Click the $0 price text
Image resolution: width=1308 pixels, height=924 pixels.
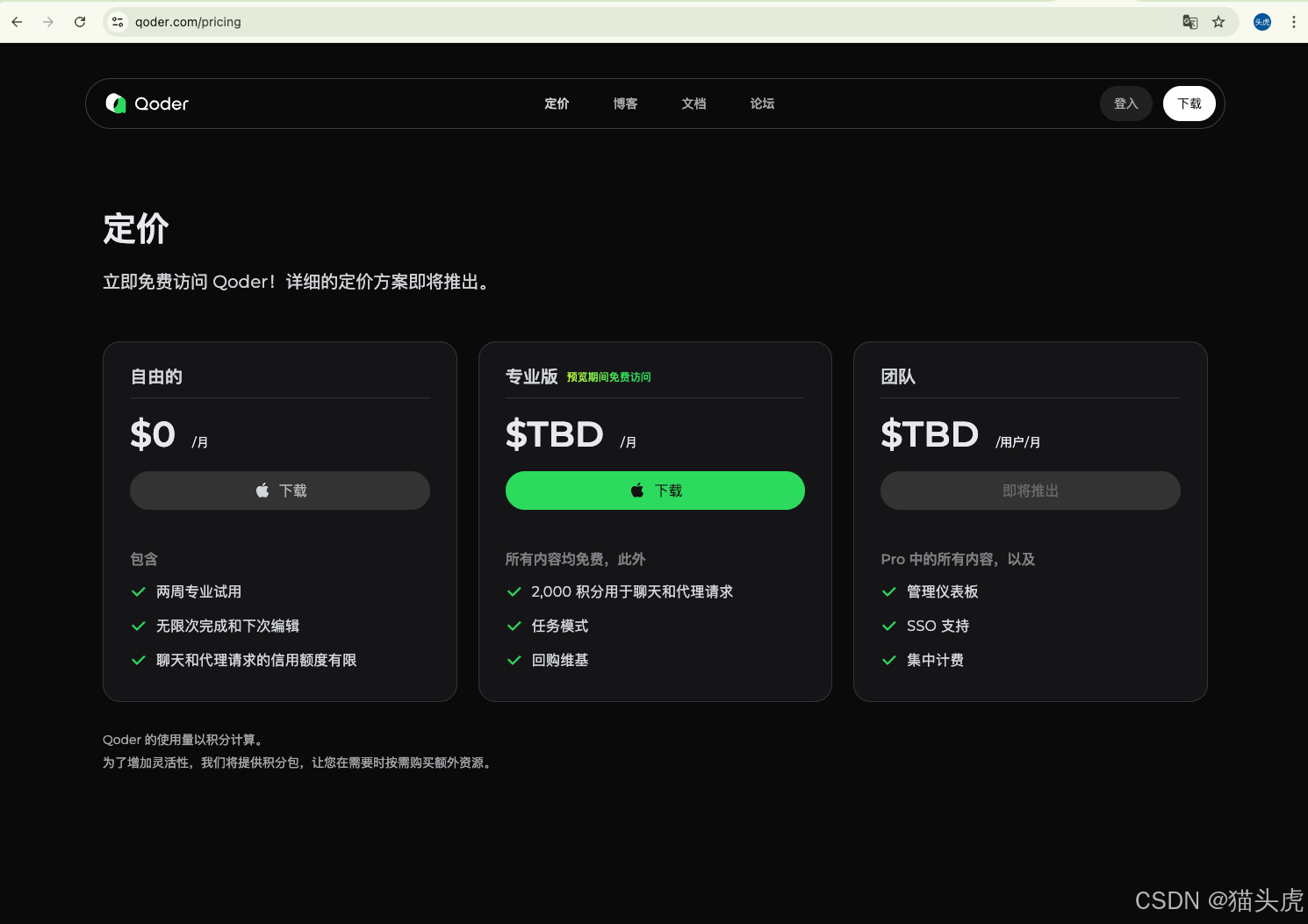153,434
